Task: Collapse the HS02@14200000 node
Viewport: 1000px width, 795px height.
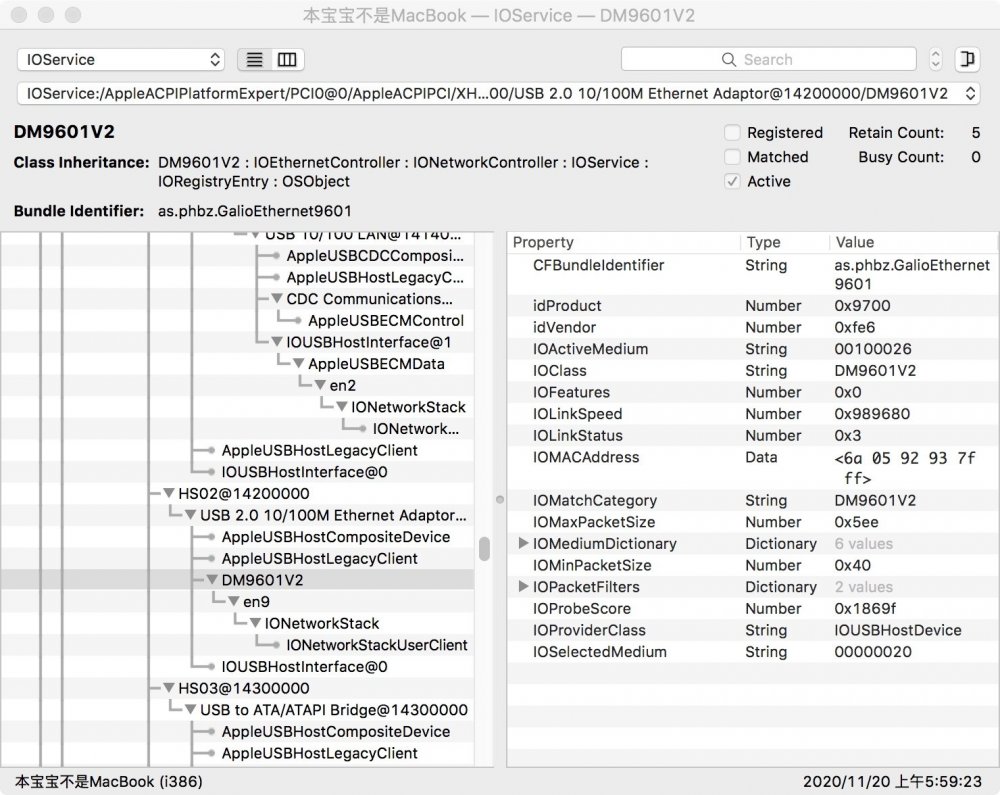Action: tap(168, 493)
